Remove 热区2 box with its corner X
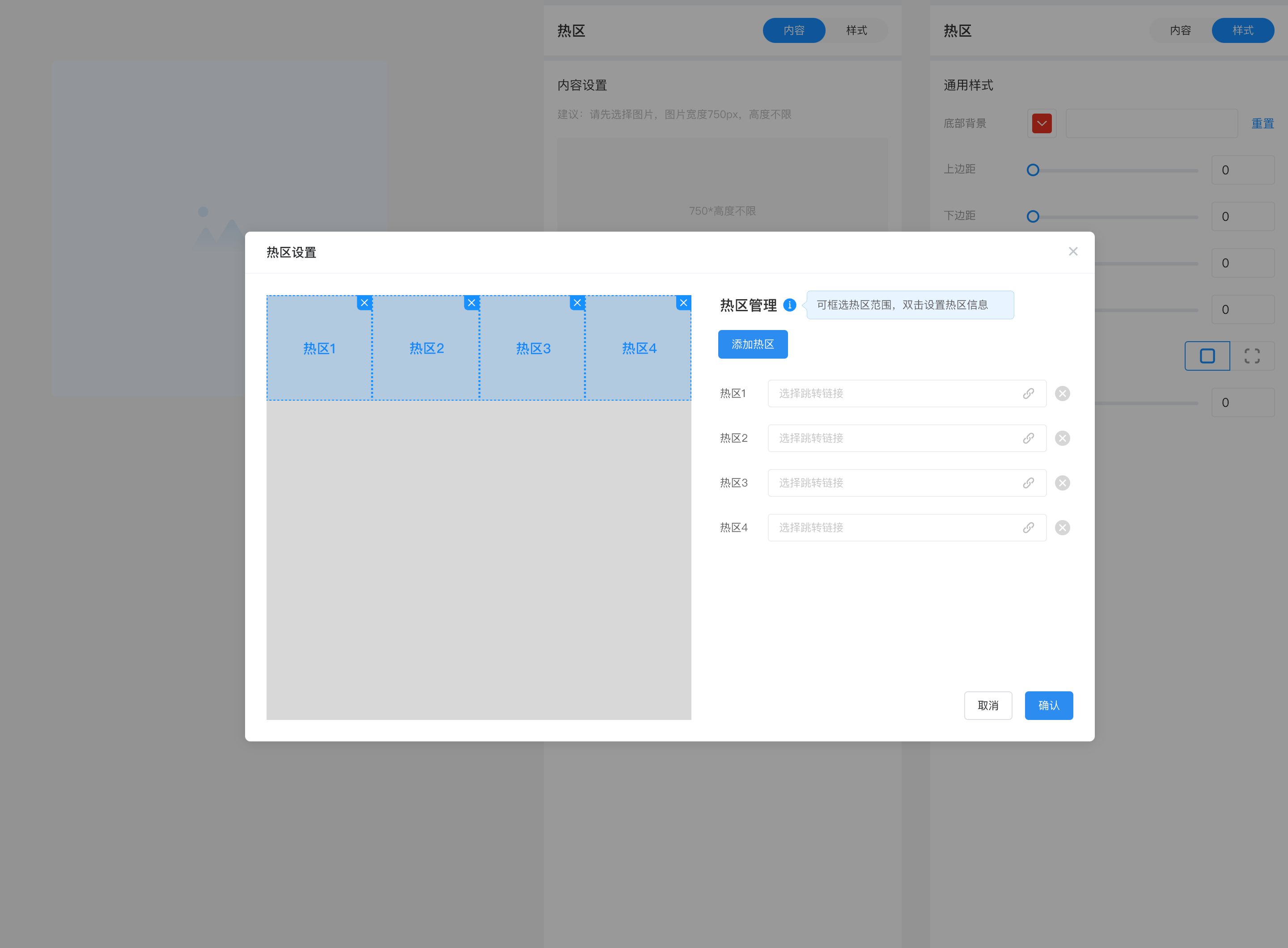This screenshot has height=948, width=1288. click(471, 303)
